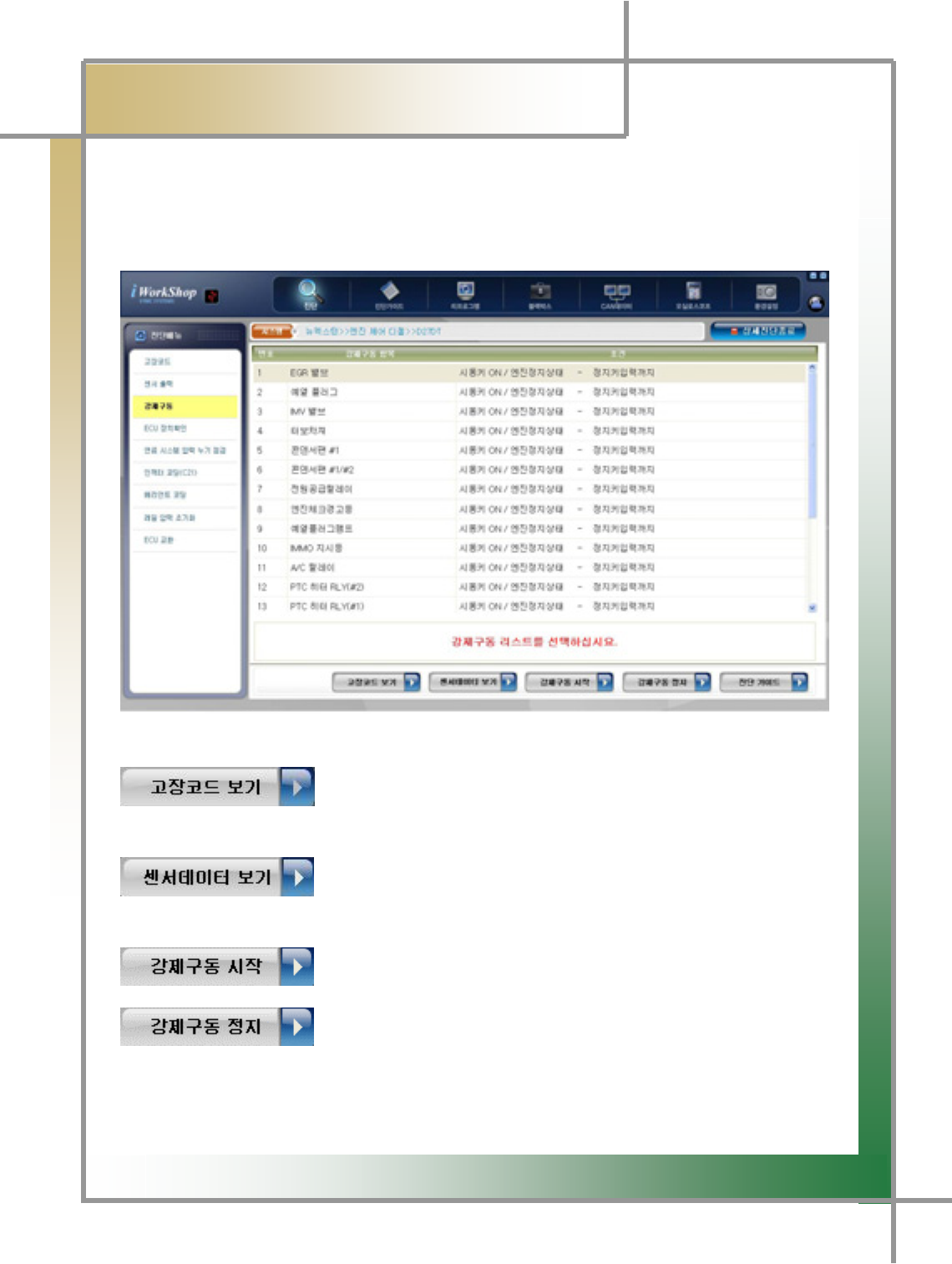Screen dimensions: 952x1264
Task: Click arrow icon on small 센서데이터 보기 button
Action: pyautogui.click(x=509, y=682)
